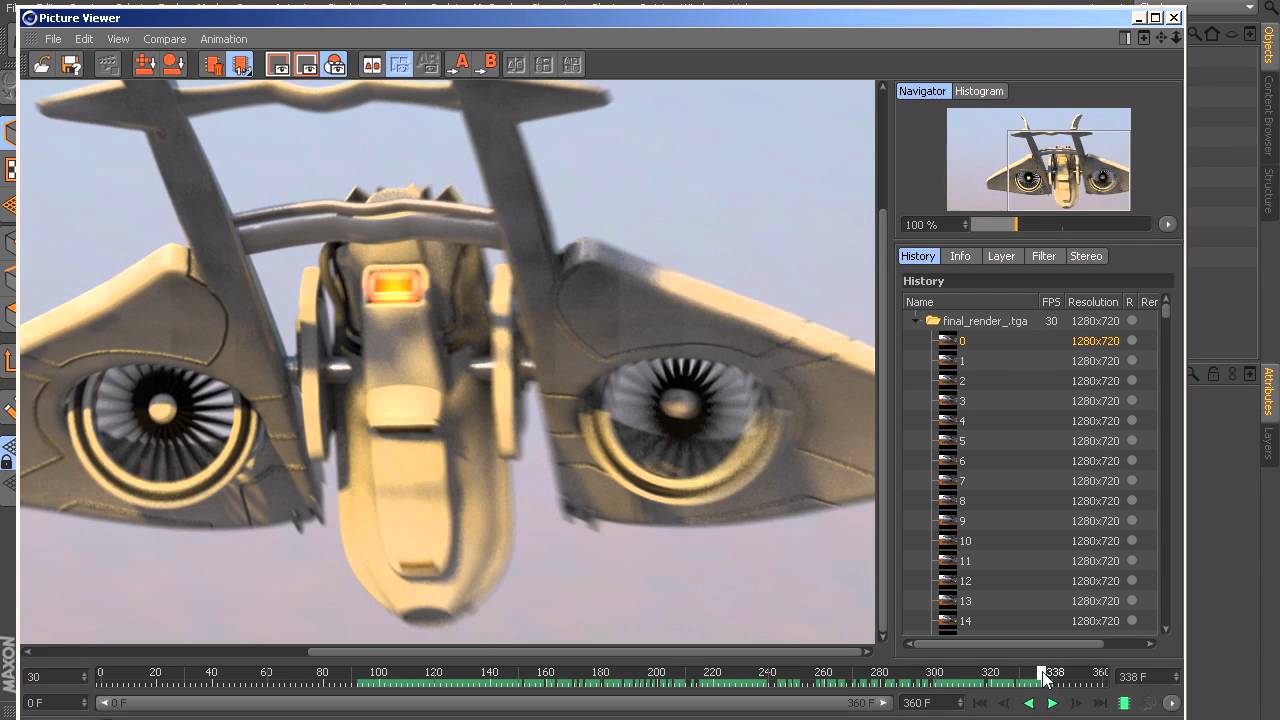
Task: Click the Navigator zoom slider
Action: point(1062,225)
